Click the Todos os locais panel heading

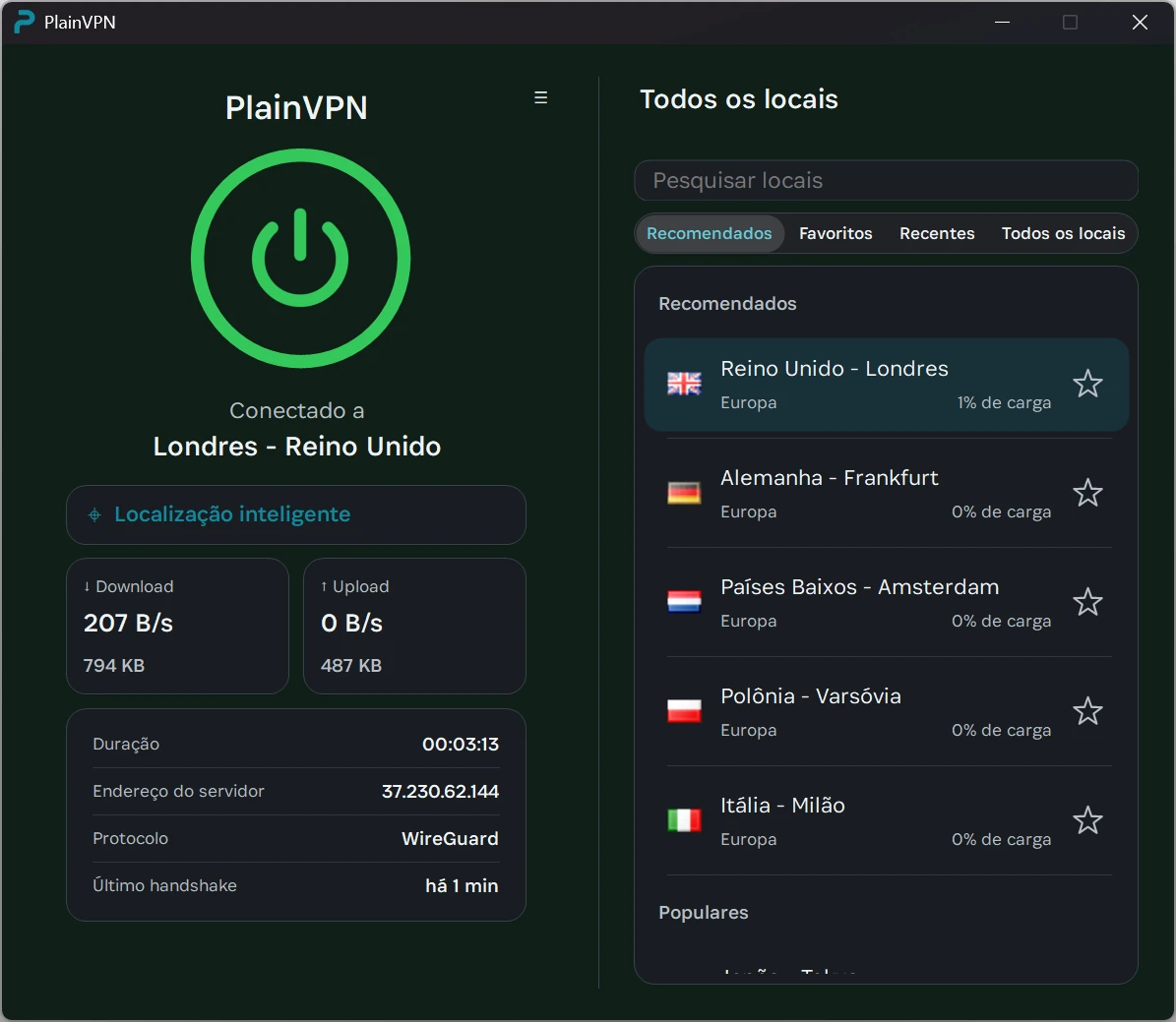[x=739, y=99]
